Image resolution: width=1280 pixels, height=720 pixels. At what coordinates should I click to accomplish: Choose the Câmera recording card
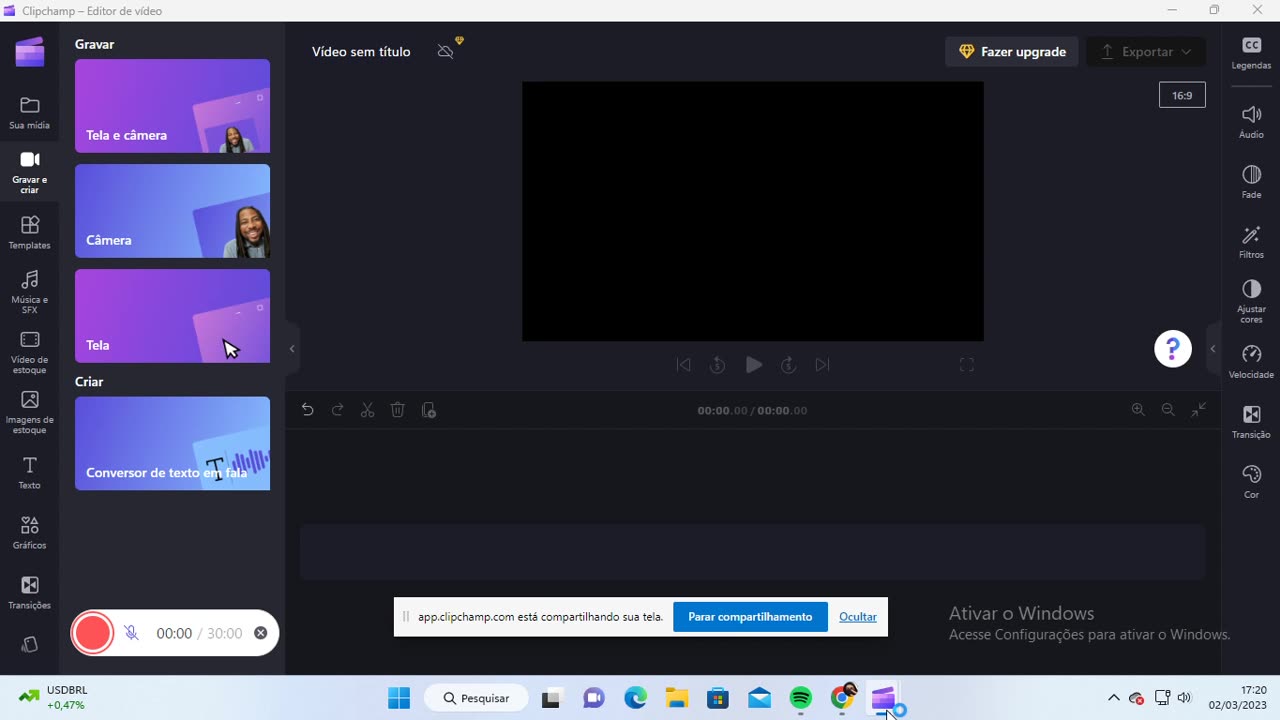[x=172, y=211]
